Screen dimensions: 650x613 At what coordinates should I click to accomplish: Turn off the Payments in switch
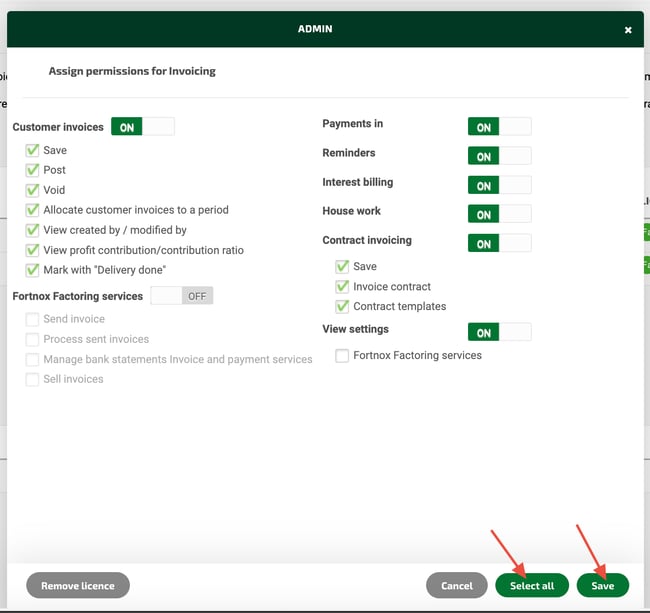tap(499, 127)
